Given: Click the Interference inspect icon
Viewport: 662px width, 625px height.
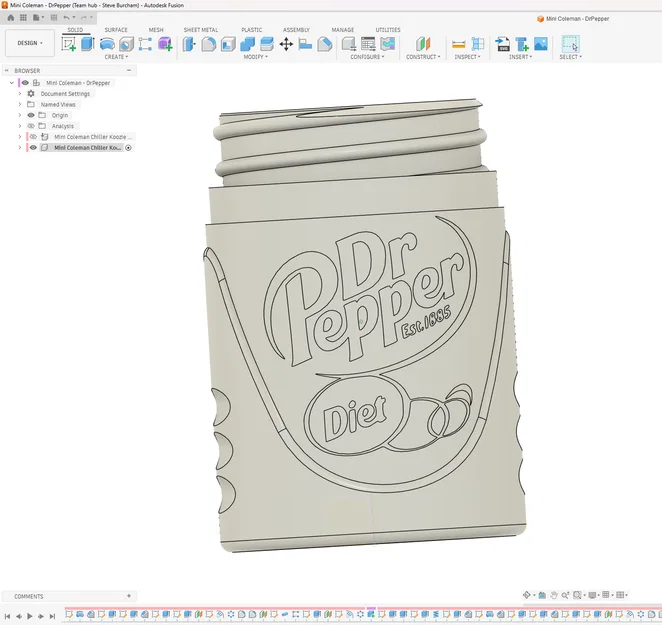Looking at the screenshot, I should (x=478, y=44).
